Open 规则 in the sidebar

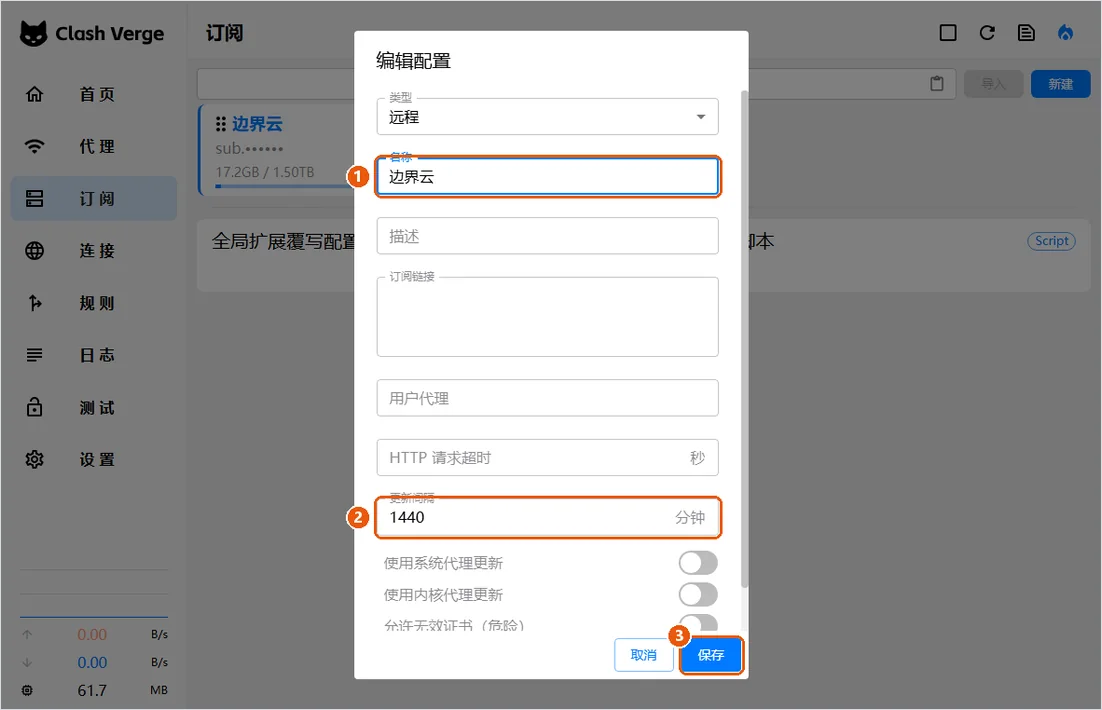(94, 303)
